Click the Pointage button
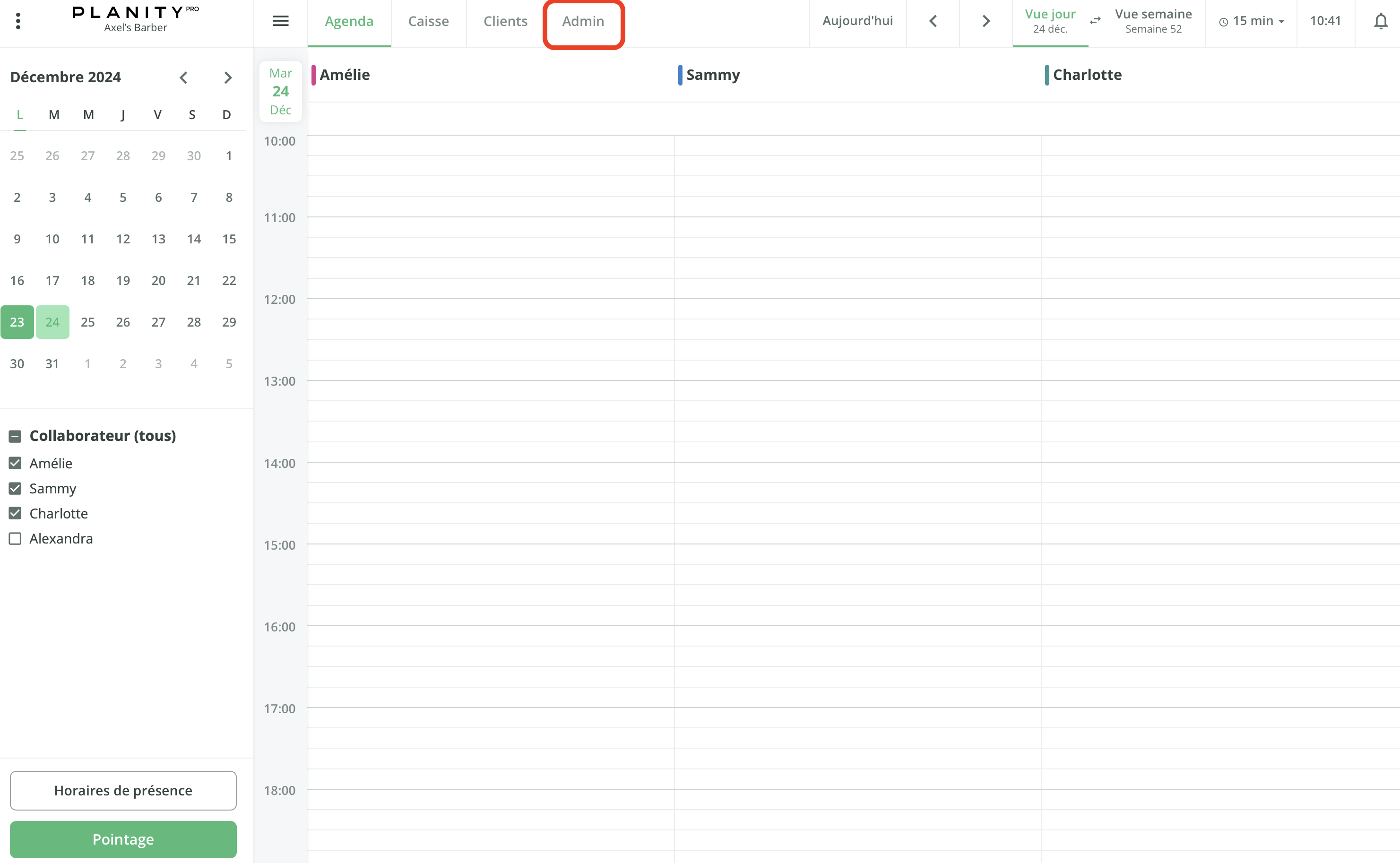This screenshot has width=1400, height=863. click(123, 839)
